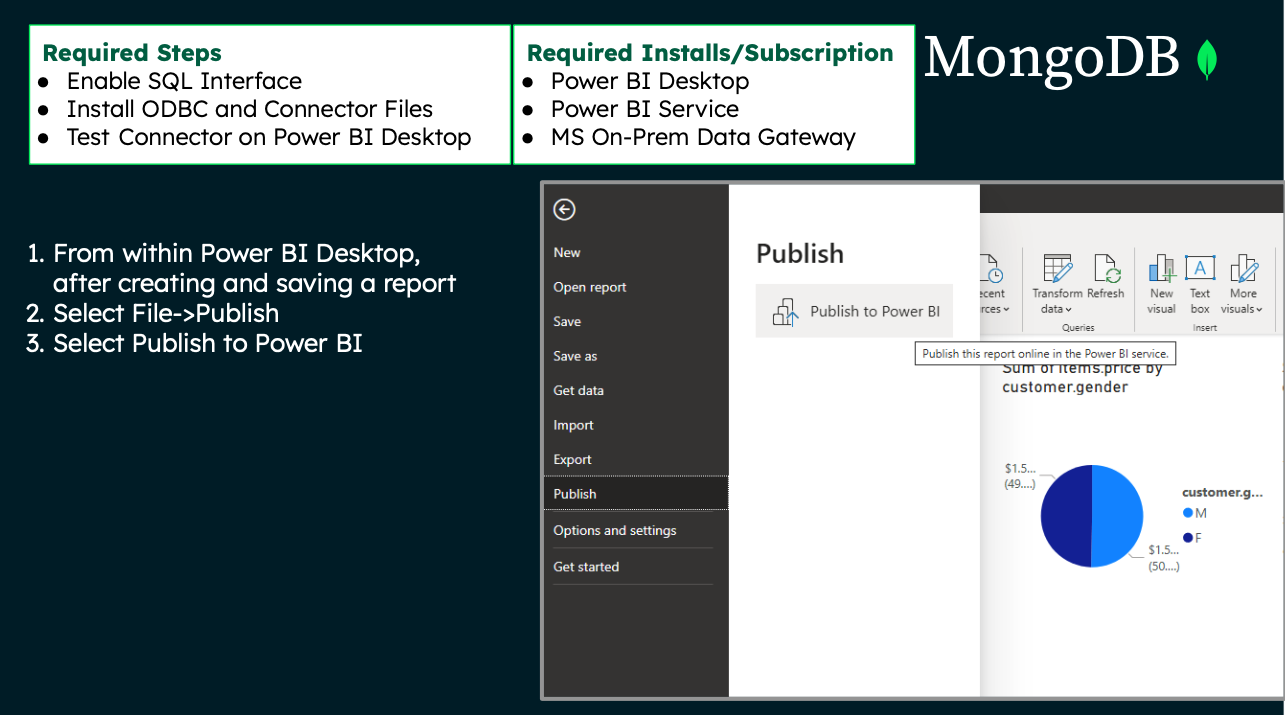This screenshot has height=715, width=1285.
Task: Click the Publish to Power BI button
Action: 854,311
